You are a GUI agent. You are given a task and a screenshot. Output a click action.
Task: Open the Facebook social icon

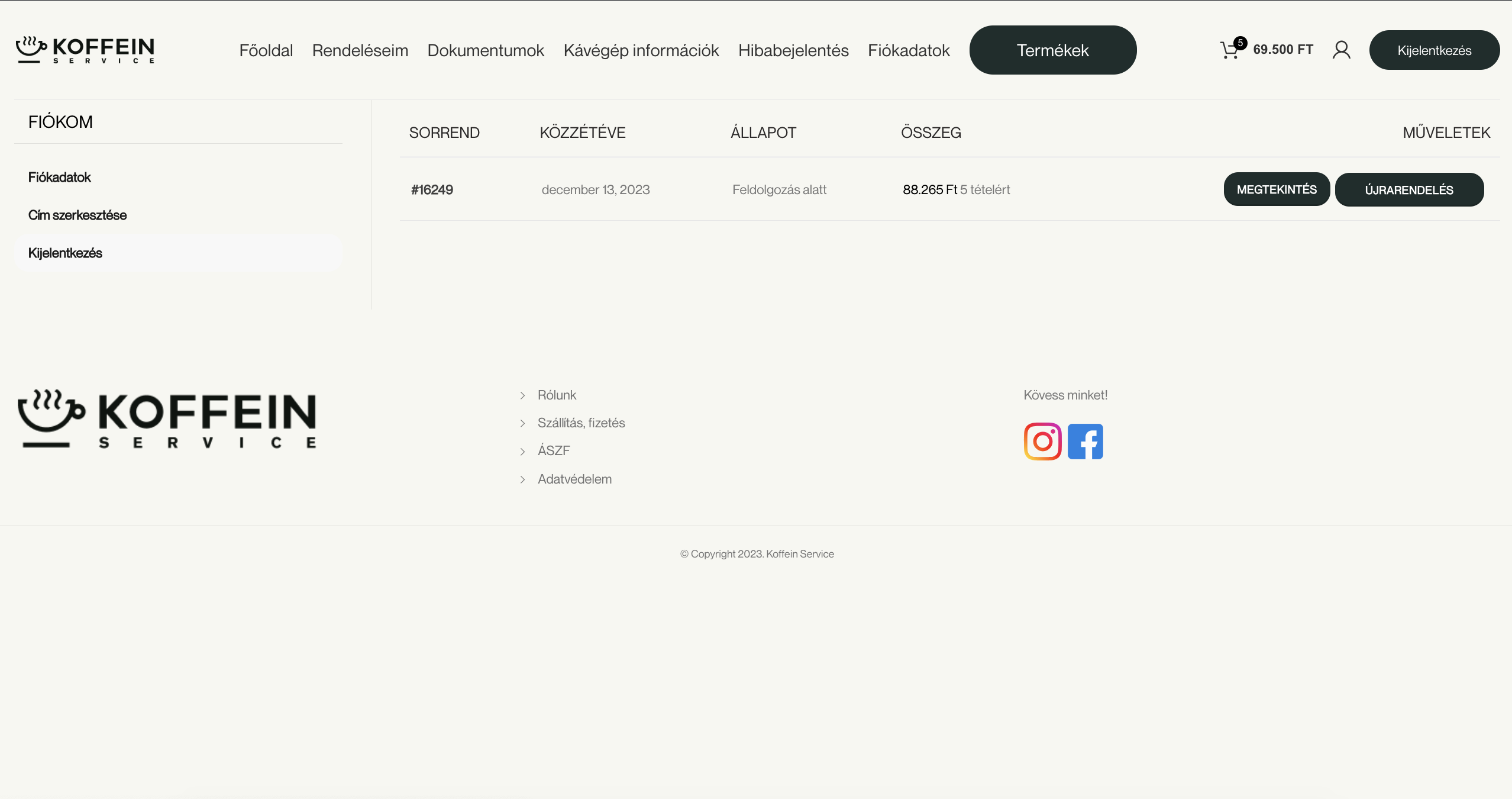1085,442
